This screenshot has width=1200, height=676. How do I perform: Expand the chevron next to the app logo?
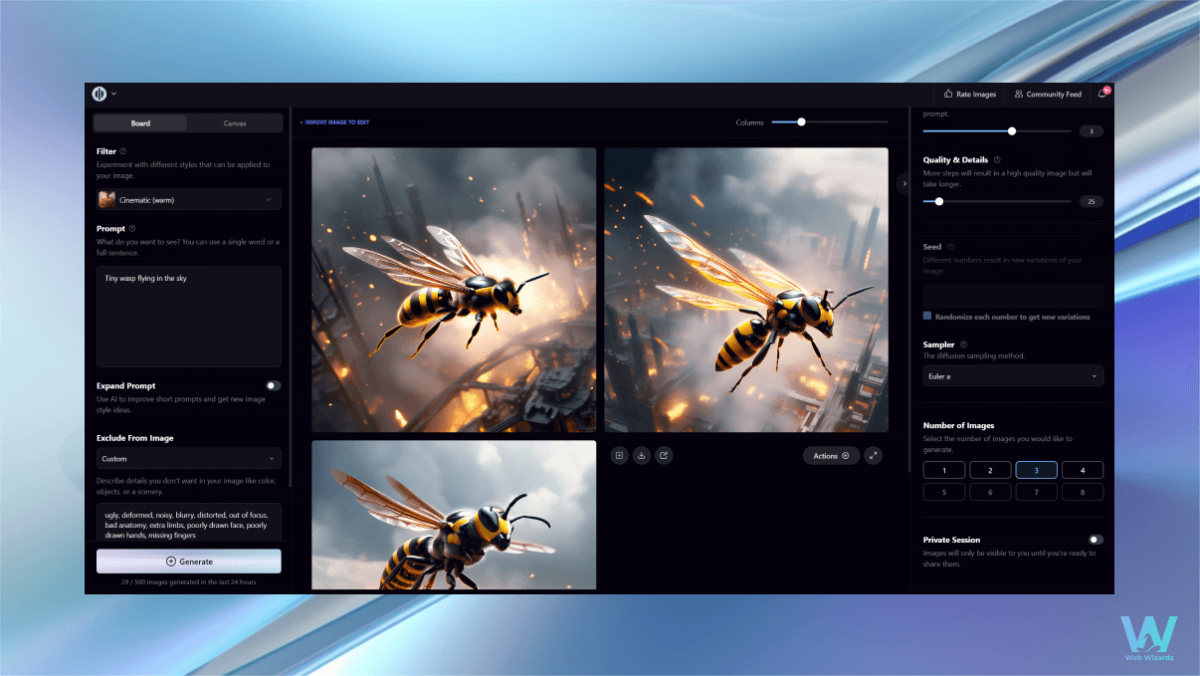click(x=114, y=94)
